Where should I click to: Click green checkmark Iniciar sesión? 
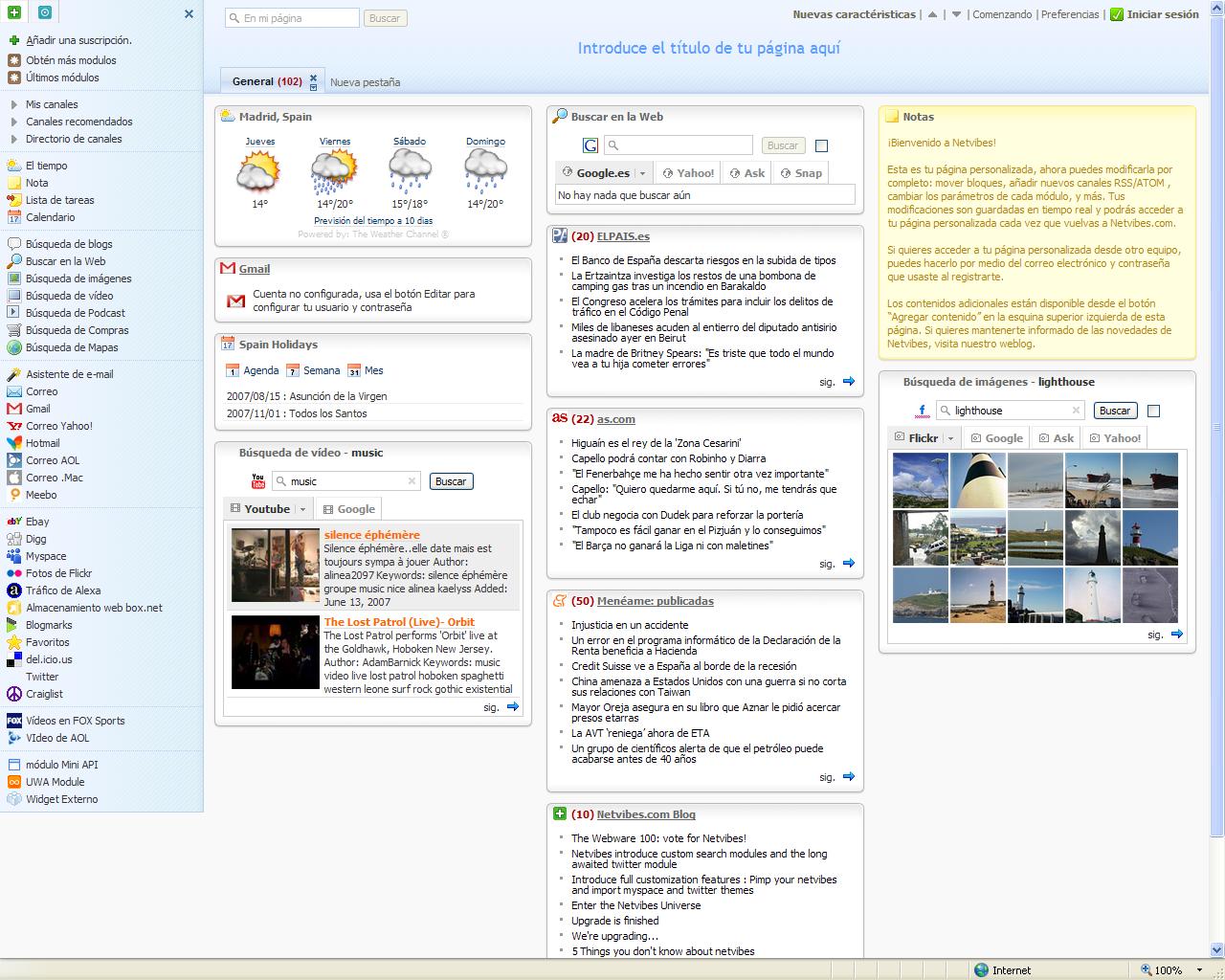pos(1117,14)
